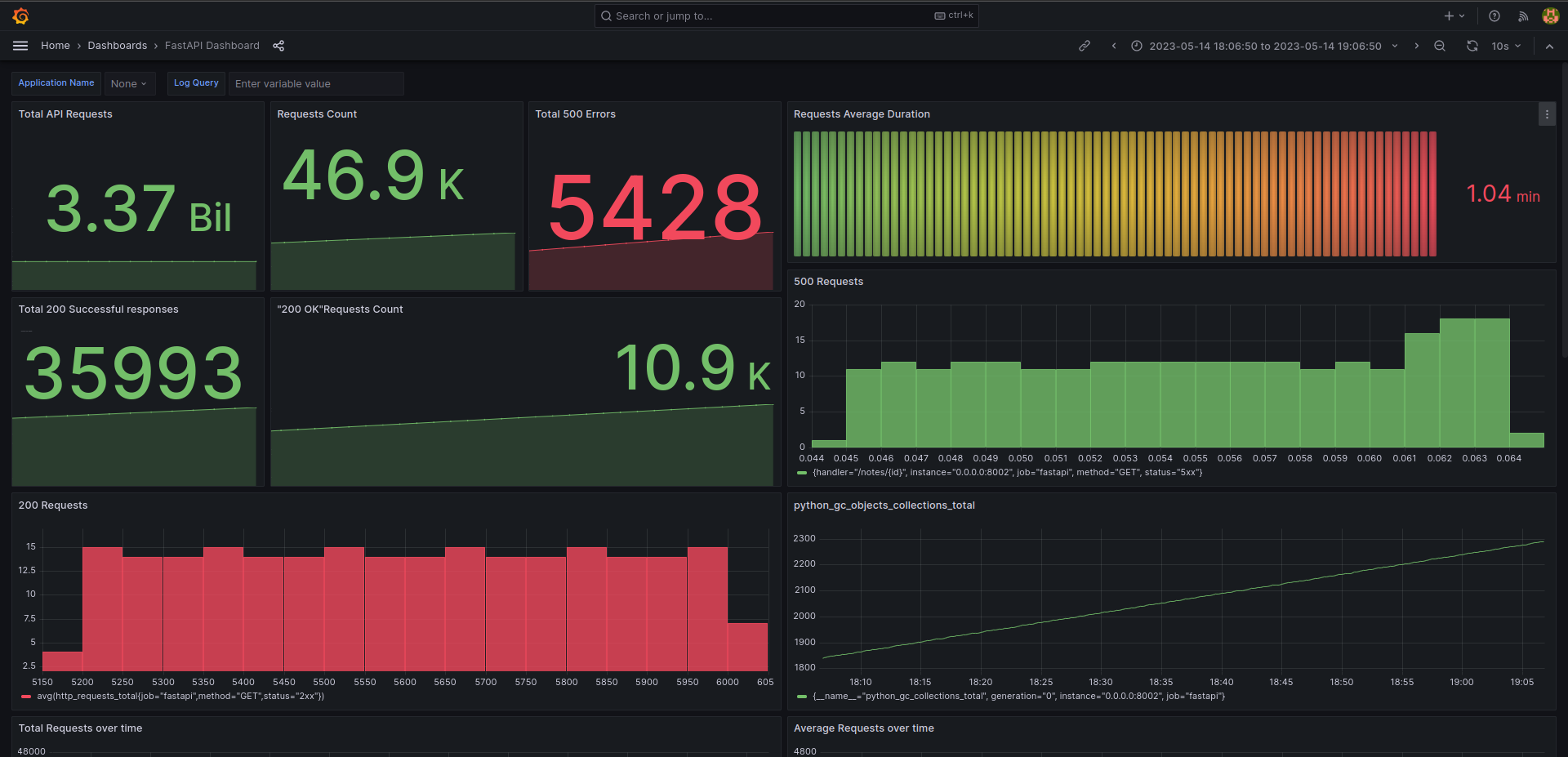Click the 5428 errors stat value
The width and height of the screenshot is (1568, 757).
[x=655, y=208]
